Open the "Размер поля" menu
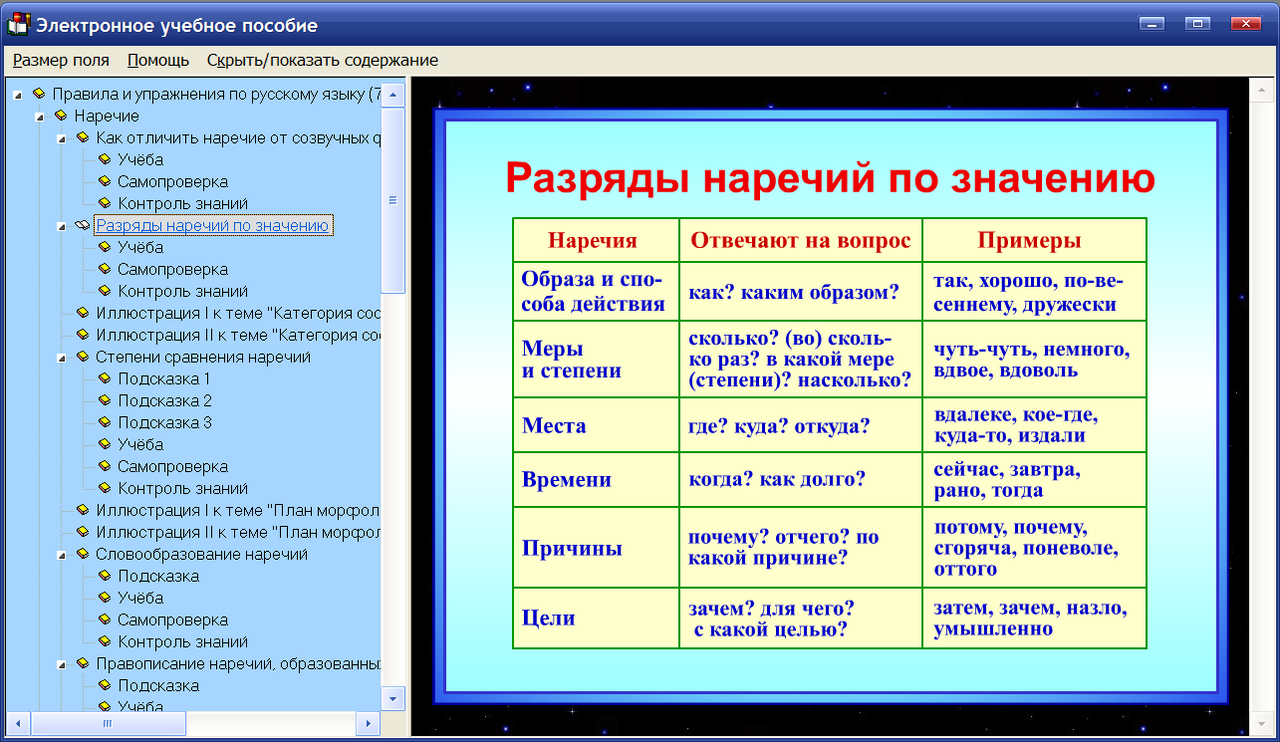The height and width of the screenshot is (742, 1280). click(61, 60)
